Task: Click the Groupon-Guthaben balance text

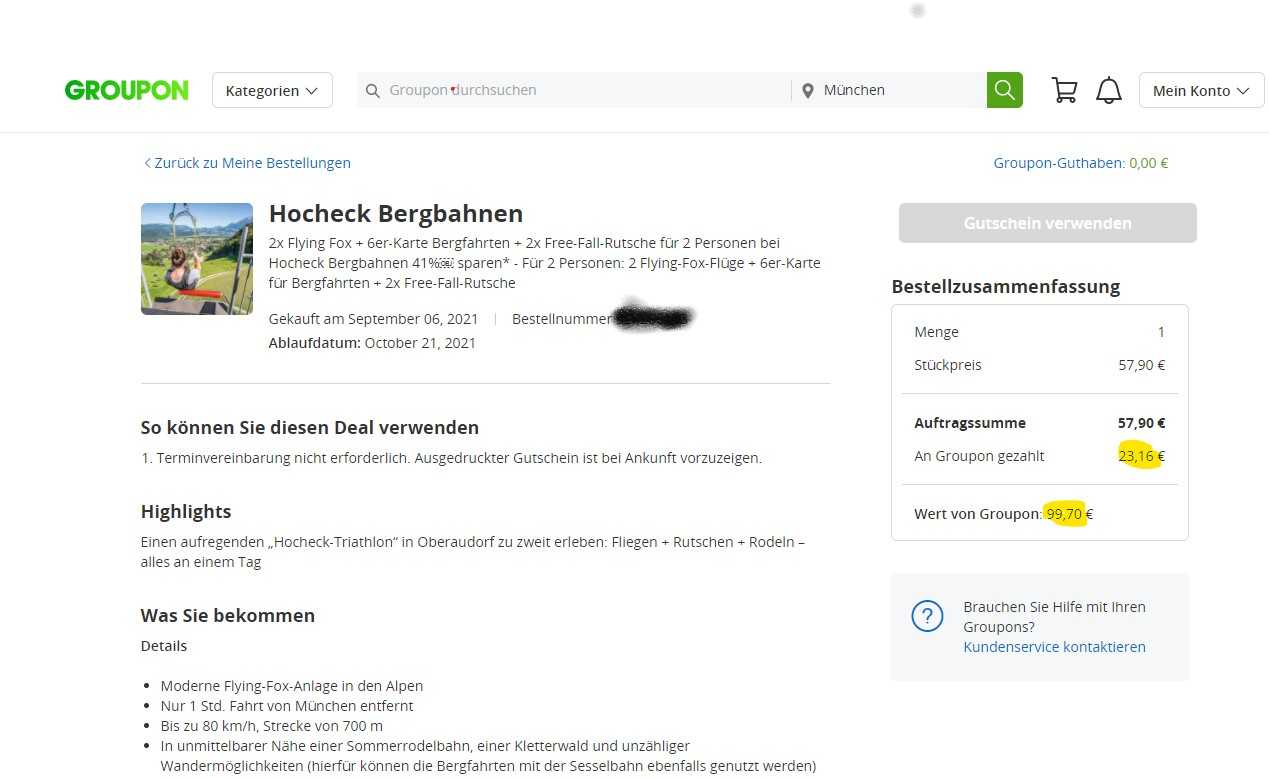Action: point(1080,163)
